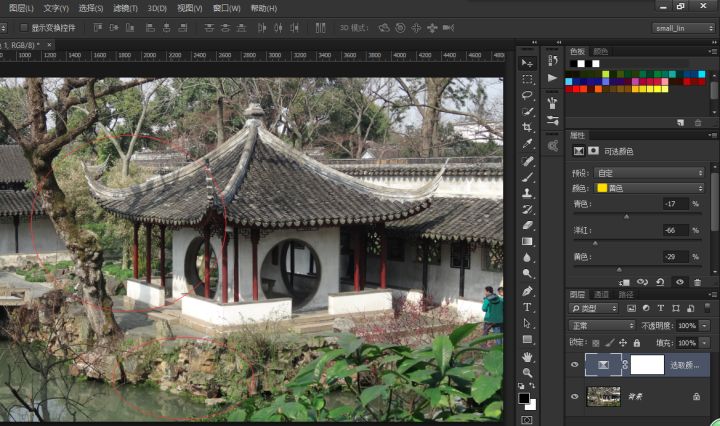Open the Properties panel flyout menu

(712, 135)
